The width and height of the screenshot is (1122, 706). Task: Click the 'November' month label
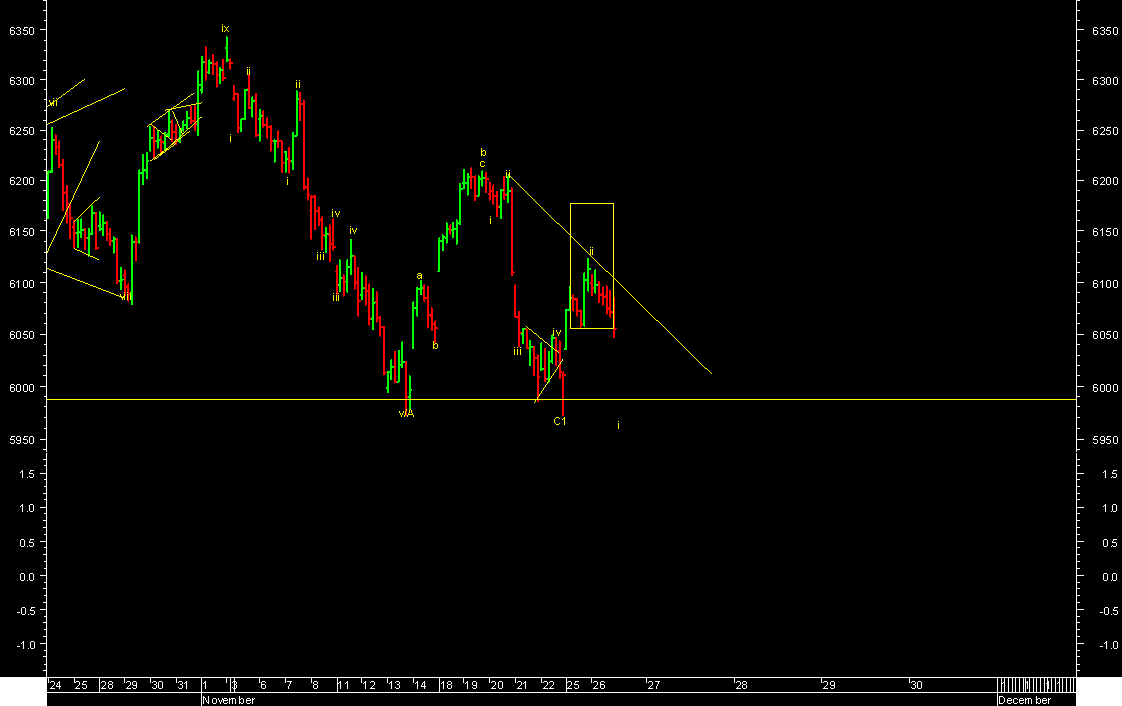(x=228, y=700)
